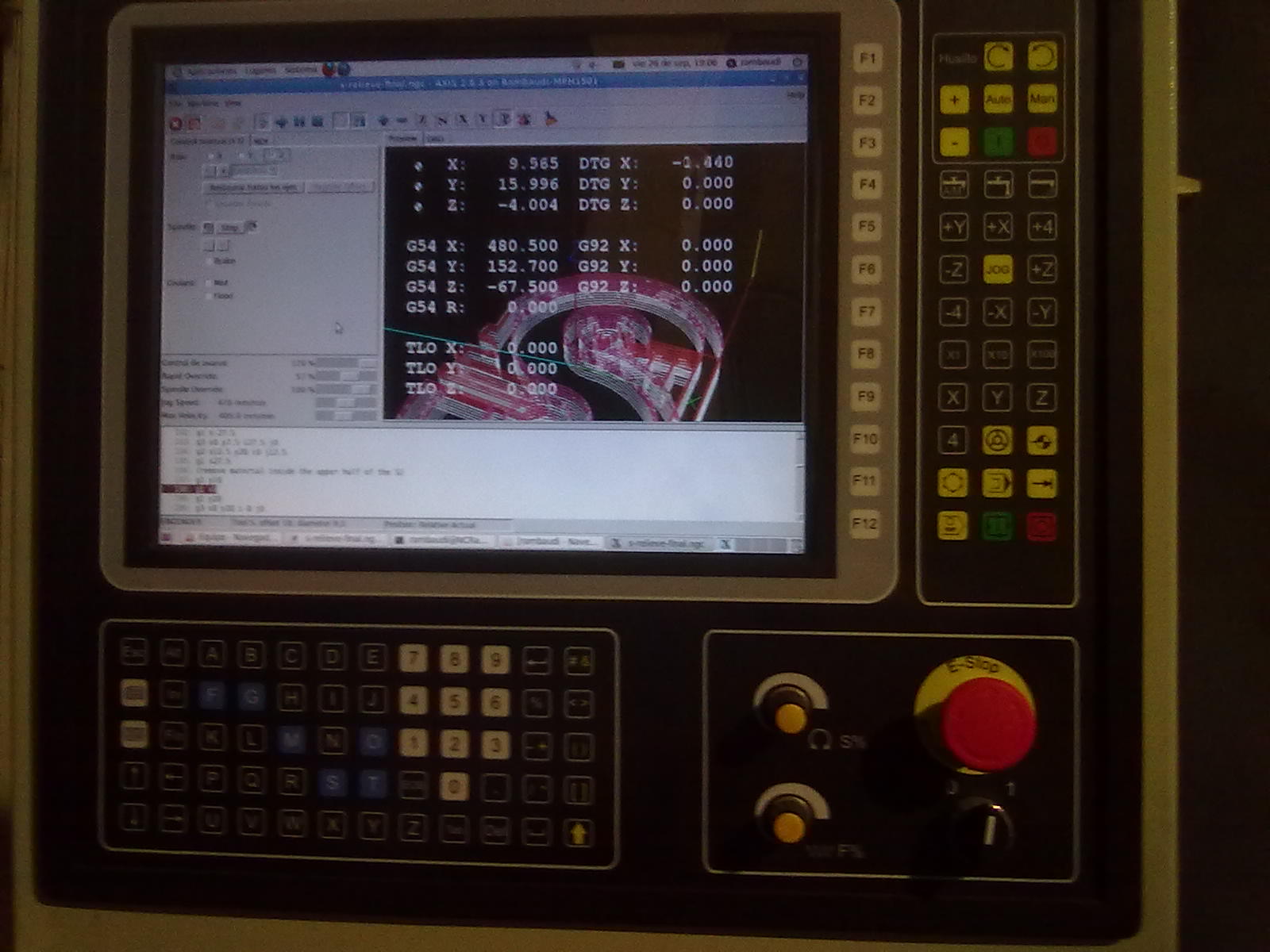Select the 'remove material inside' comment line
1270x952 pixels.
(300, 472)
